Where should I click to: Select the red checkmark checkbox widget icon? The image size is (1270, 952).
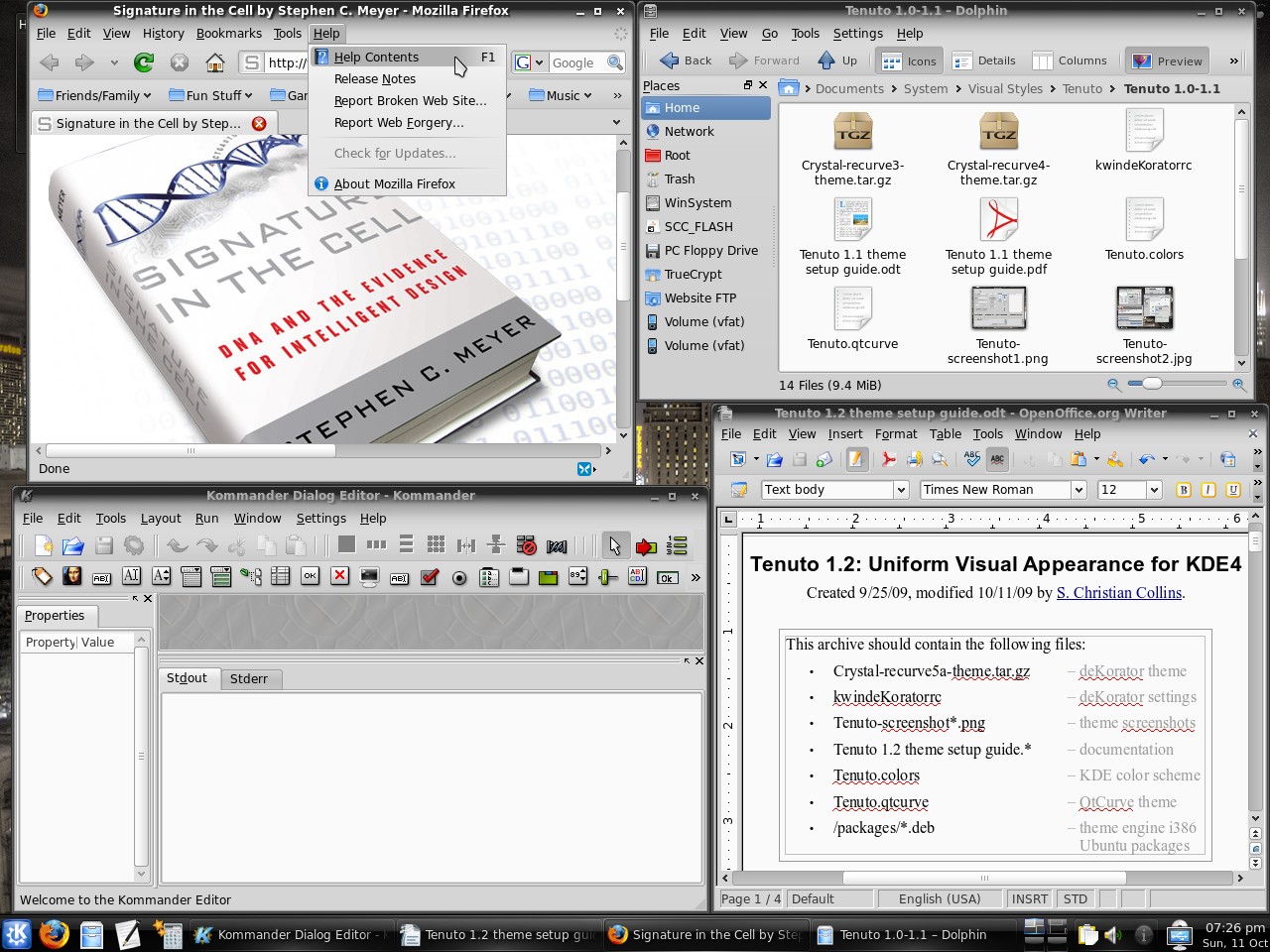[430, 576]
